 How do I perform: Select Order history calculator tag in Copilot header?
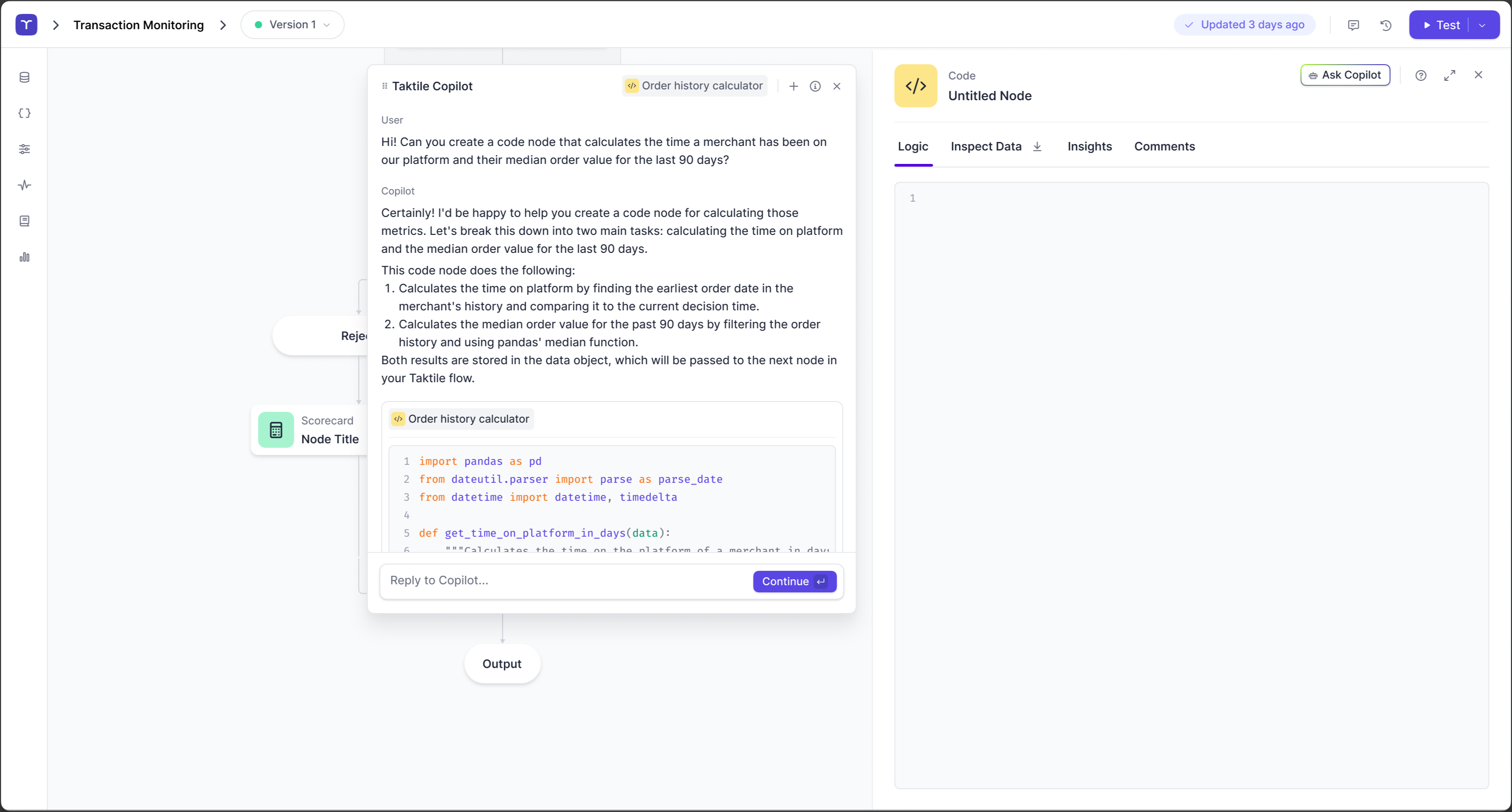[x=694, y=86]
